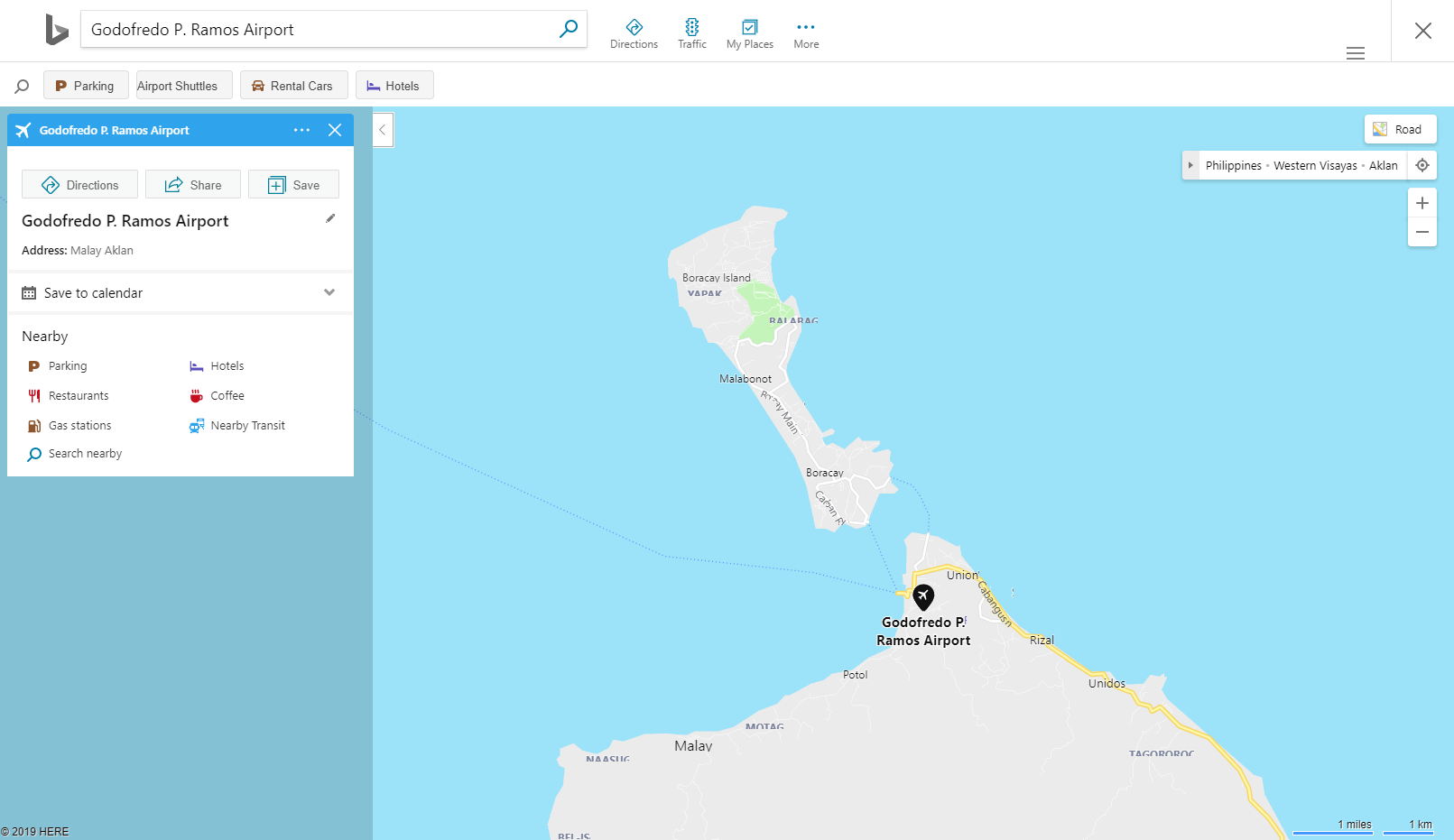This screenshot has width=1454, height=840.
Task: Zoom out with the minus button
Action: [1422, 232]
